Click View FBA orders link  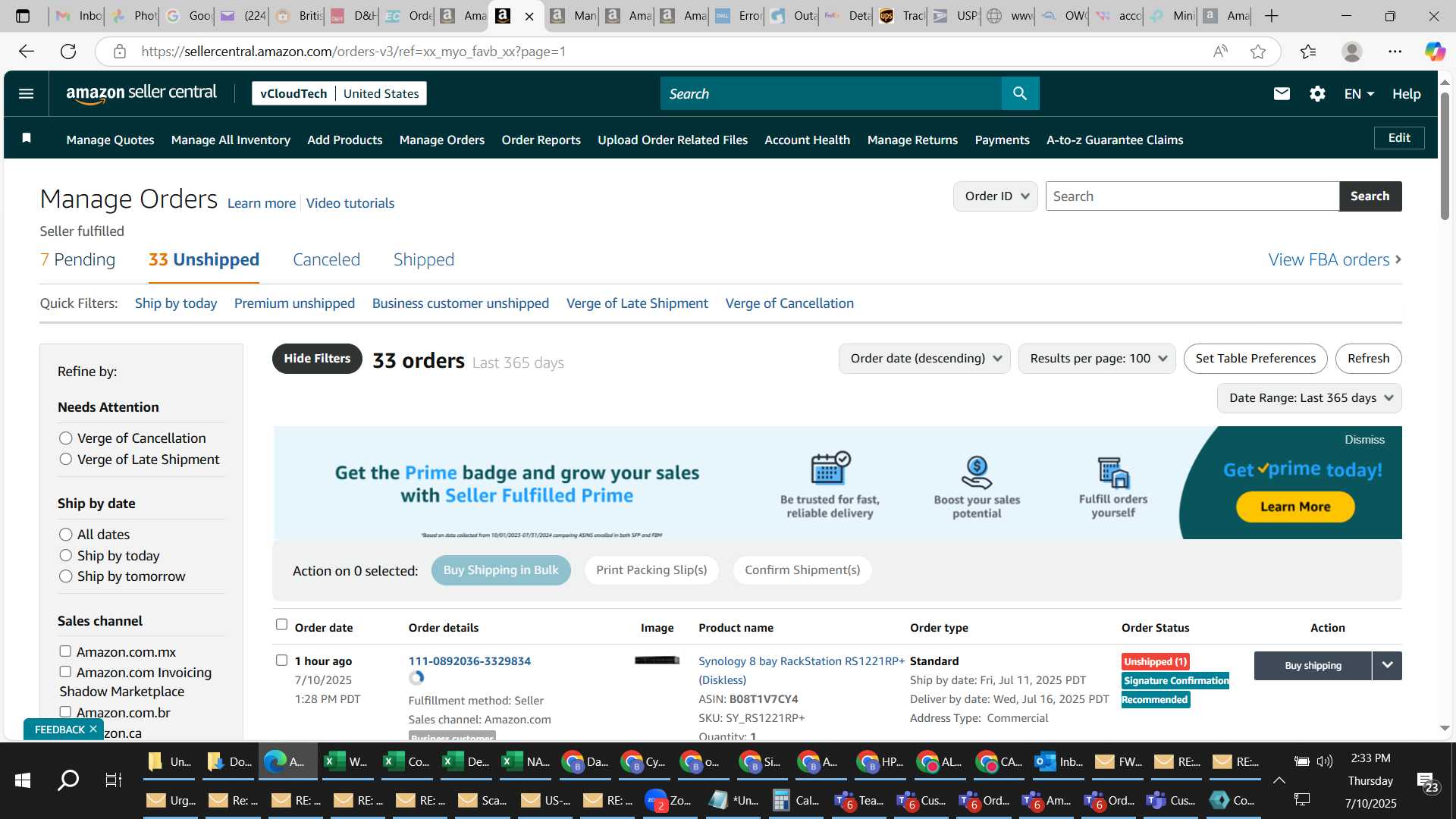click(1335, 259)
